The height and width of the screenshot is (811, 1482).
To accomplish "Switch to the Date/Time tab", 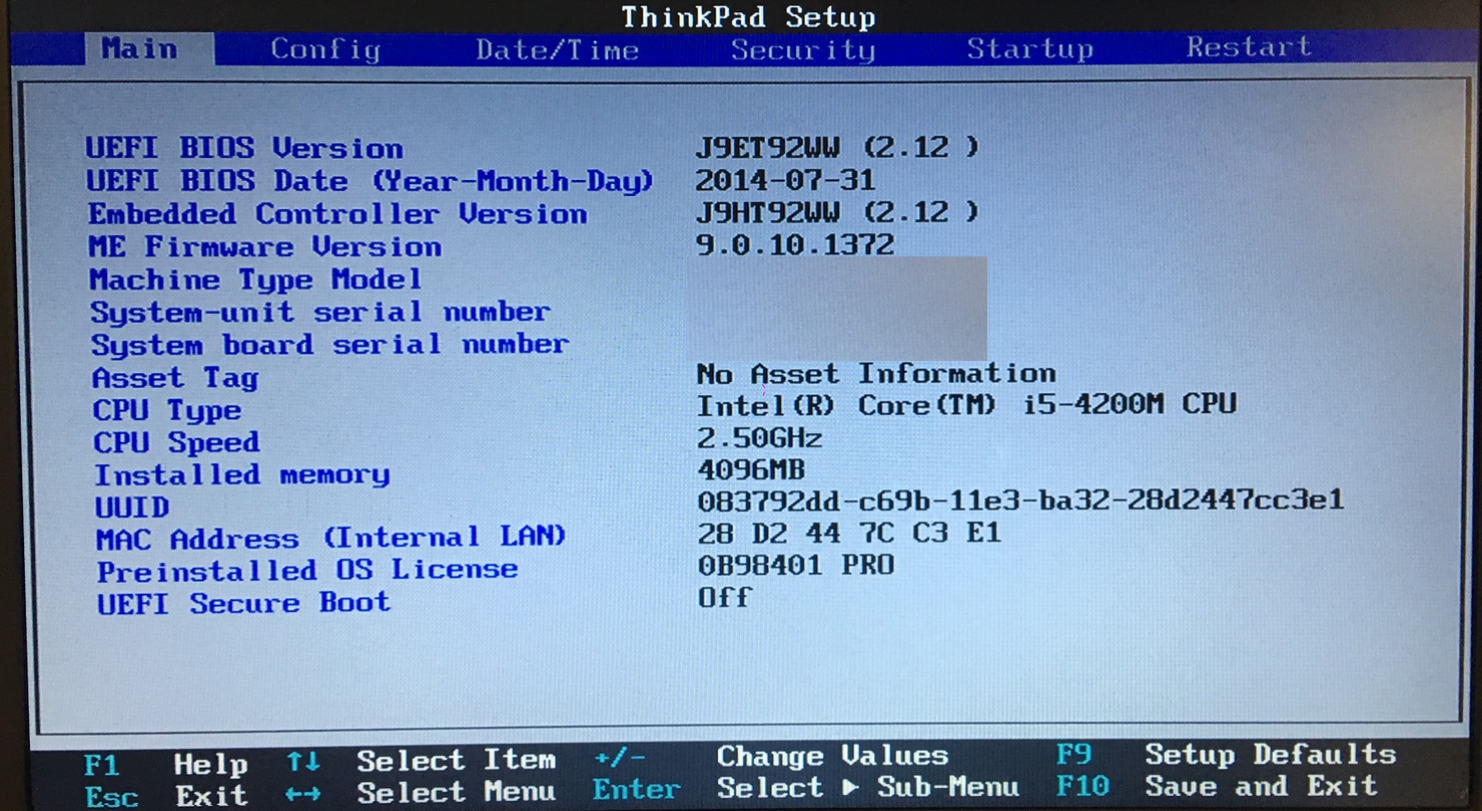I will [557, 50].
